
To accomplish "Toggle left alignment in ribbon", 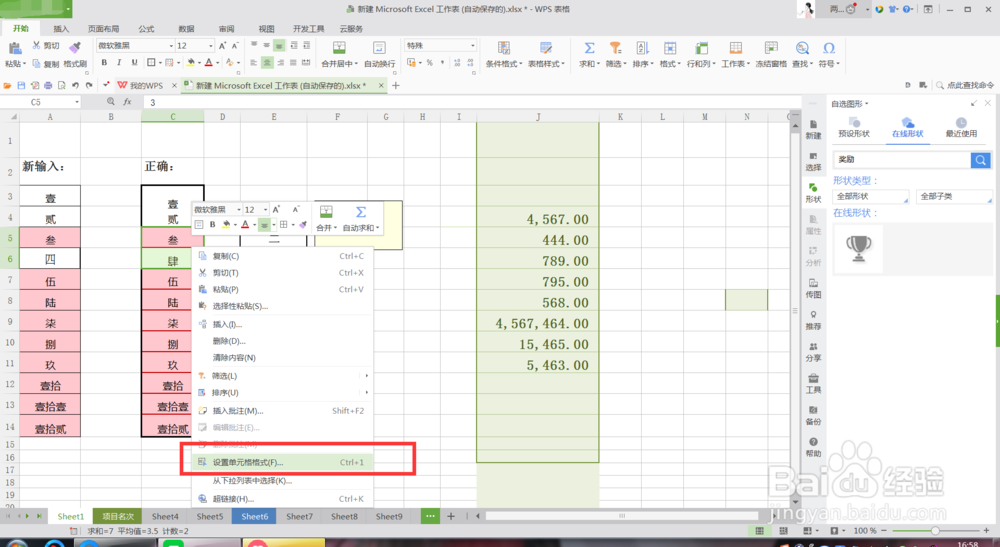I will coord(254,62).
